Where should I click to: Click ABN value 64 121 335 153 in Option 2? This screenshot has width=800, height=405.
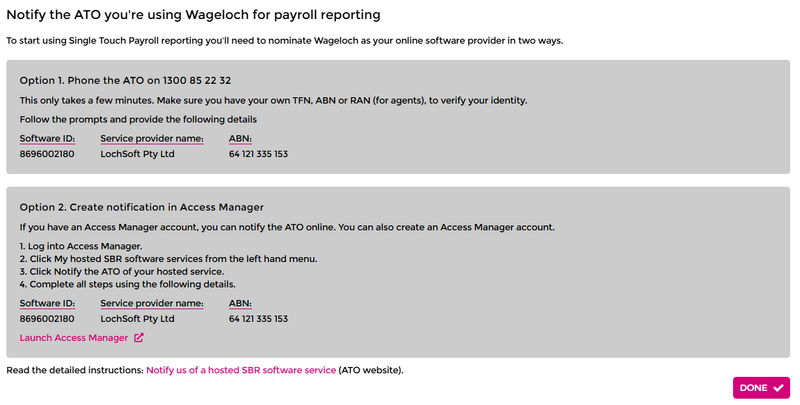(258, 319)
